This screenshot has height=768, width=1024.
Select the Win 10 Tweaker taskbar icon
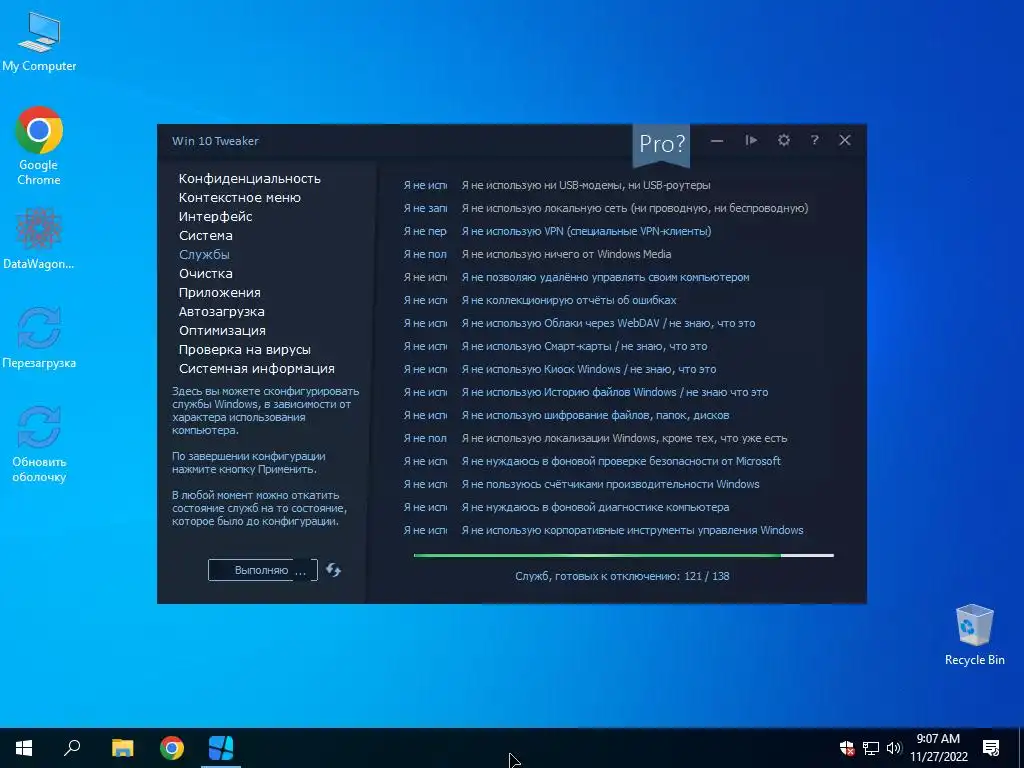click(x=221, y=748)
